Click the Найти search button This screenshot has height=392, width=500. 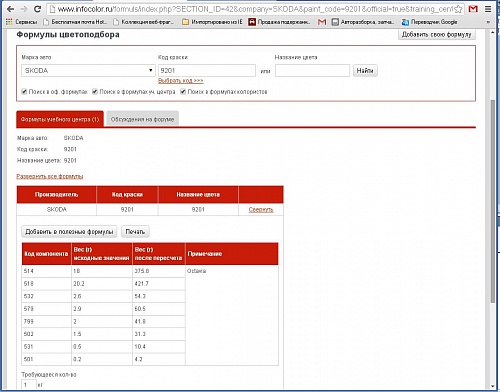[x=365, y=70]
